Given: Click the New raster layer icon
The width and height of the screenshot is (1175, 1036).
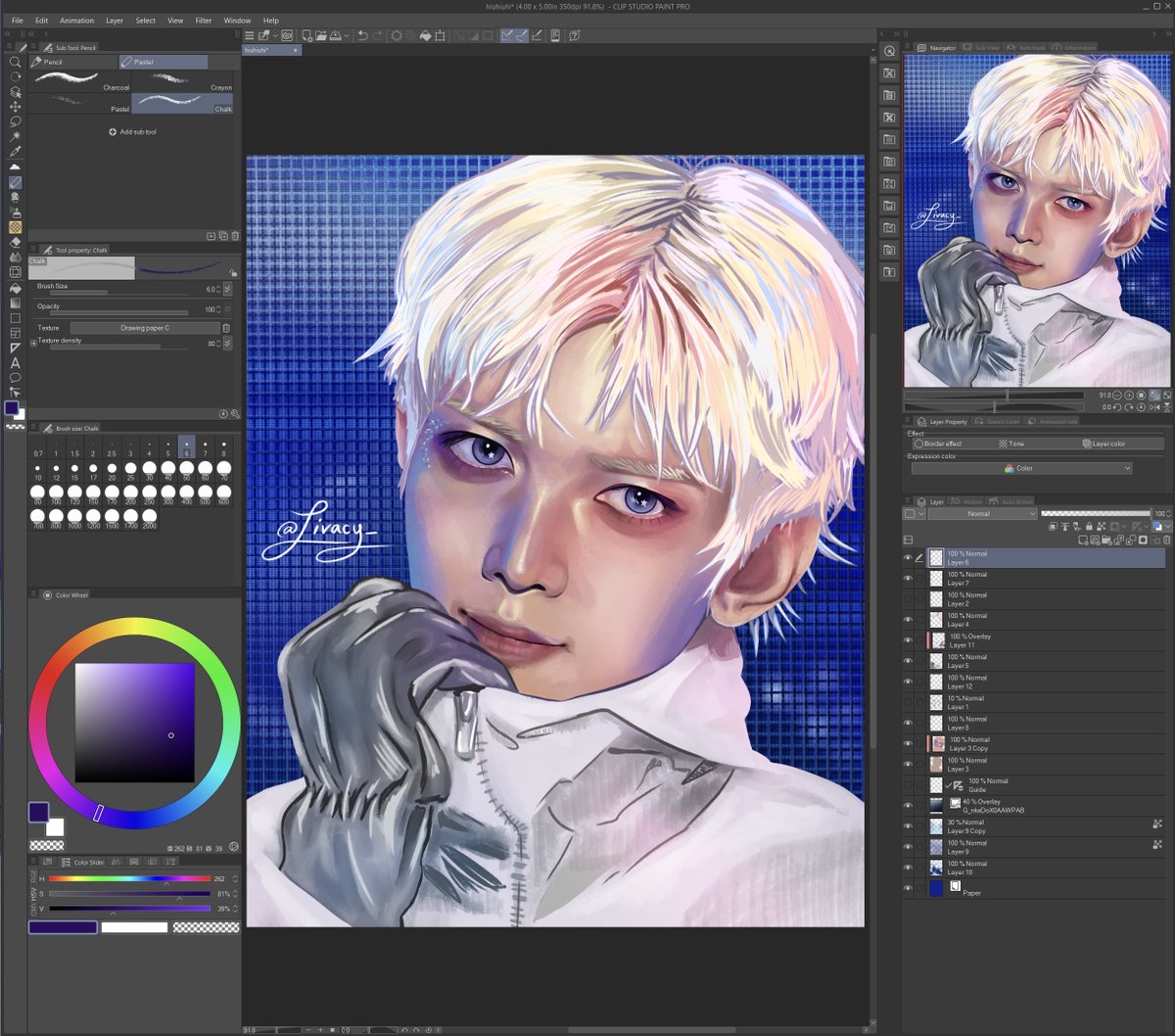Looking at the screenshot, I should coord(1084,540).
